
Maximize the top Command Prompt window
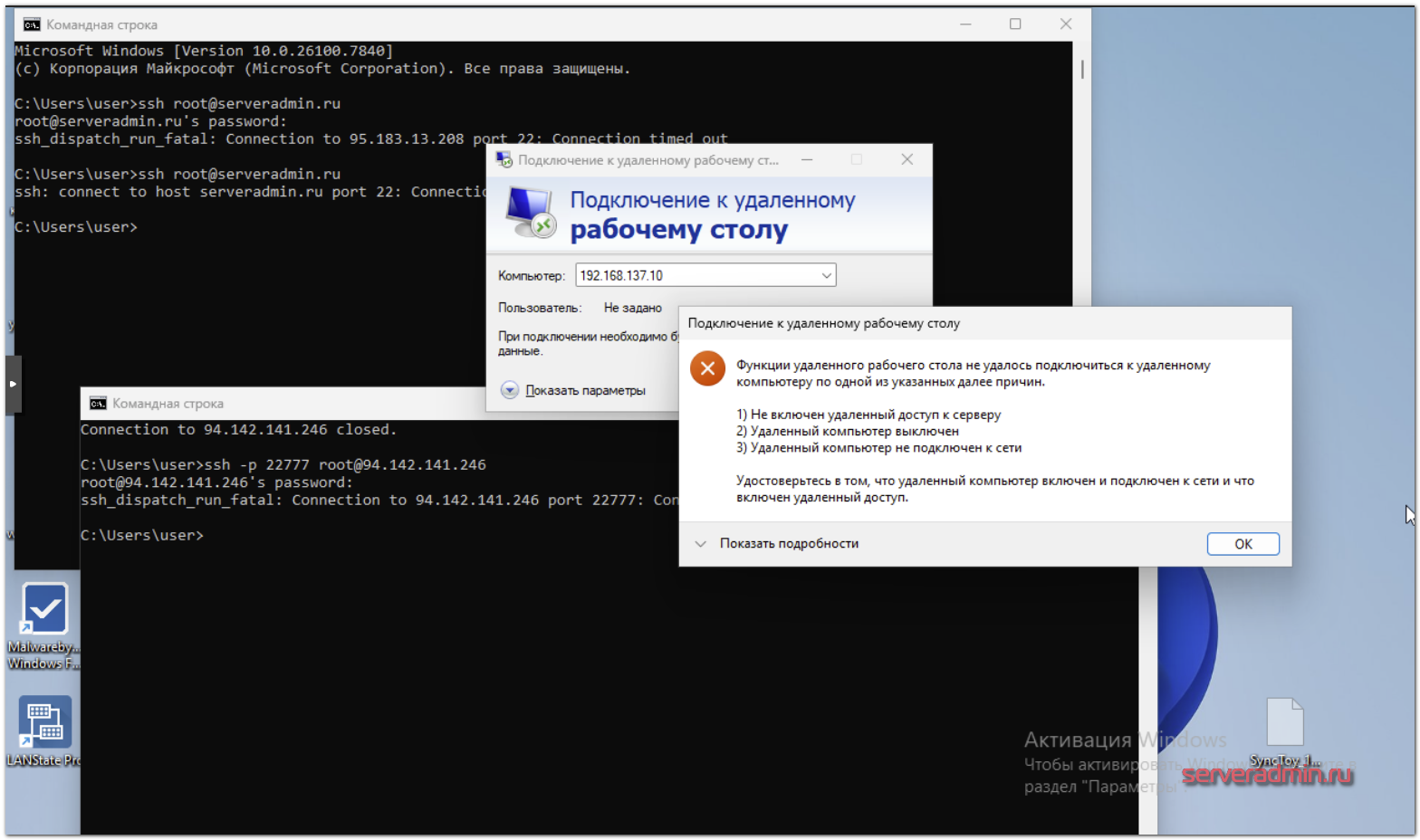[1015, 24]
